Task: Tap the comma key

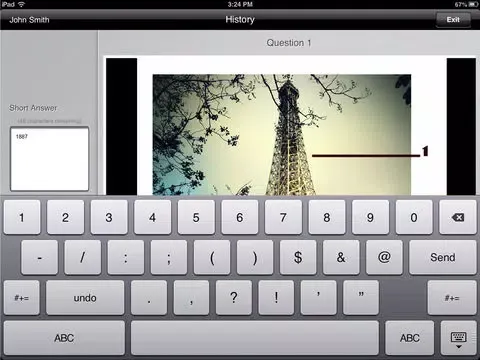Action: click(191, 298)
